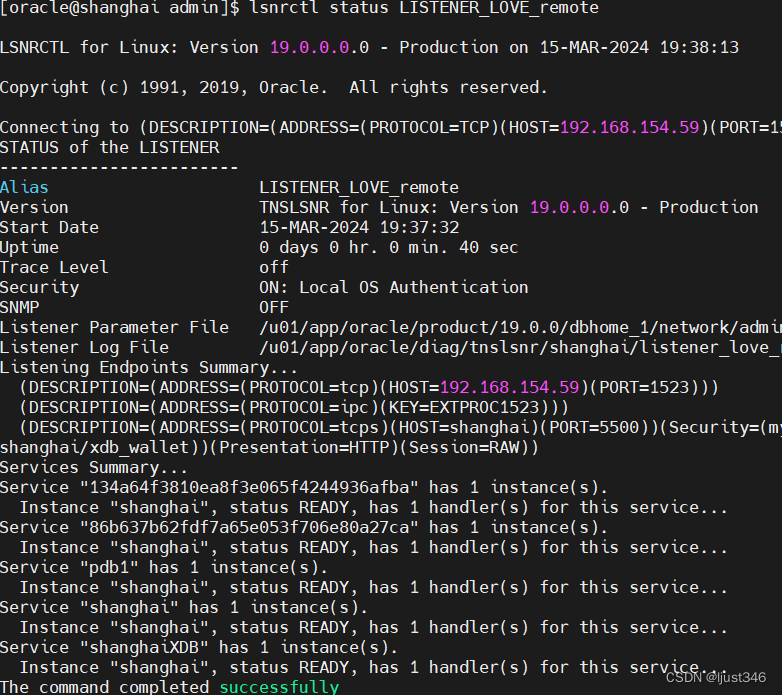Click the cyan 'Alias' label
This screenshot has height=695, width=782.
point(24,187)
